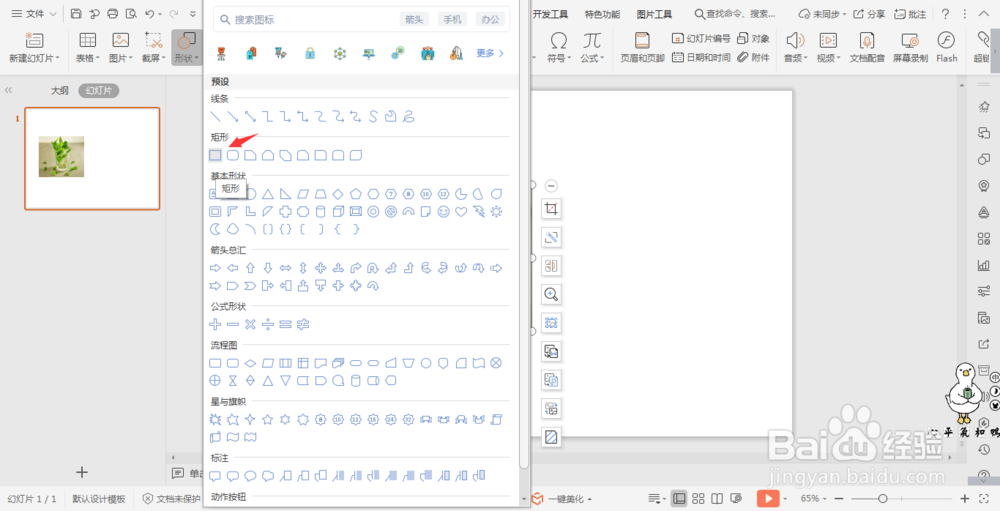Click the 屏幕录制 screen recording button
The height and width of the screenshot is (511, 1000).
pos(910,47)
